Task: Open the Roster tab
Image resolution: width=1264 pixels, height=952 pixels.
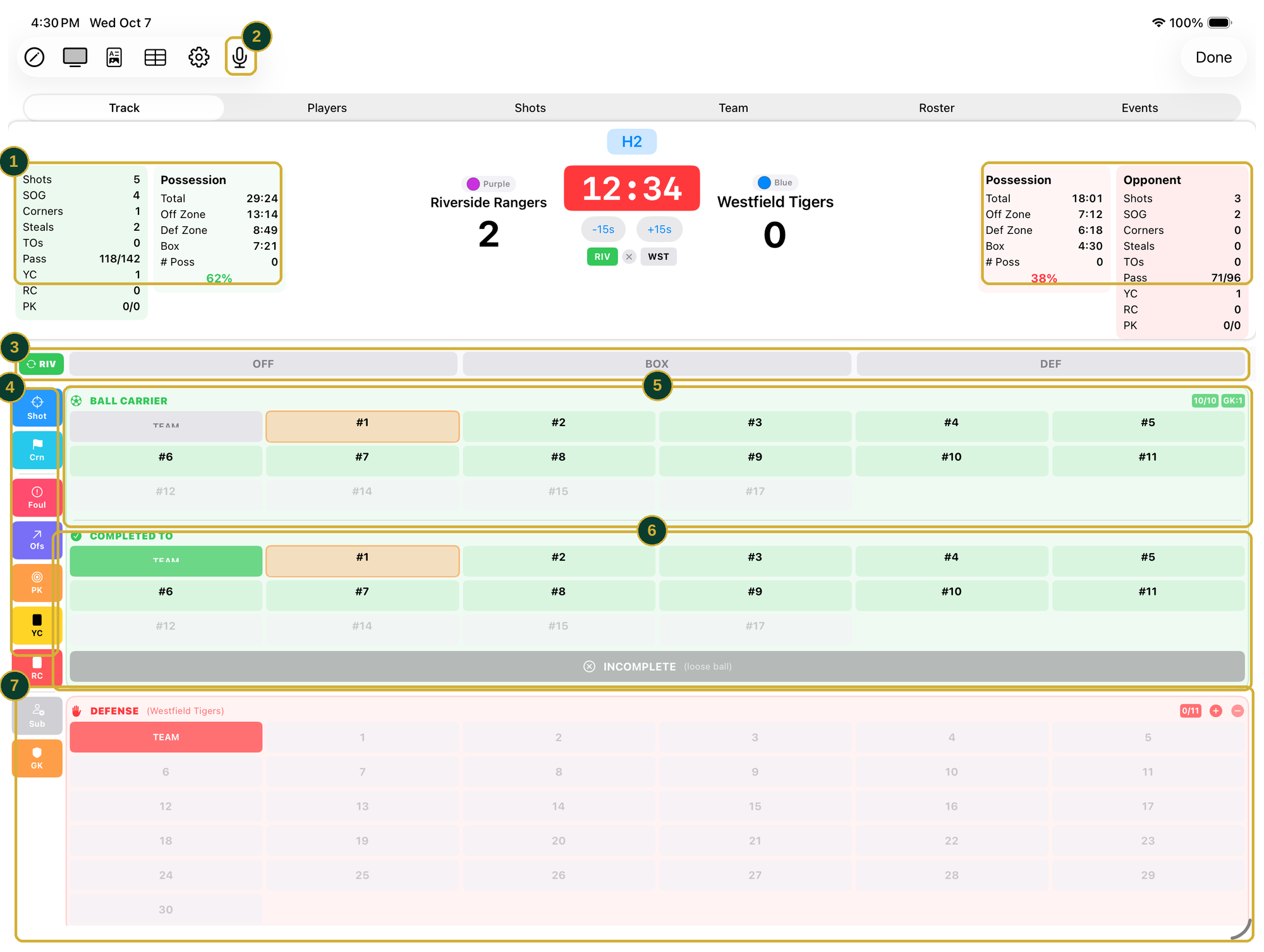Action: (937, 108)
